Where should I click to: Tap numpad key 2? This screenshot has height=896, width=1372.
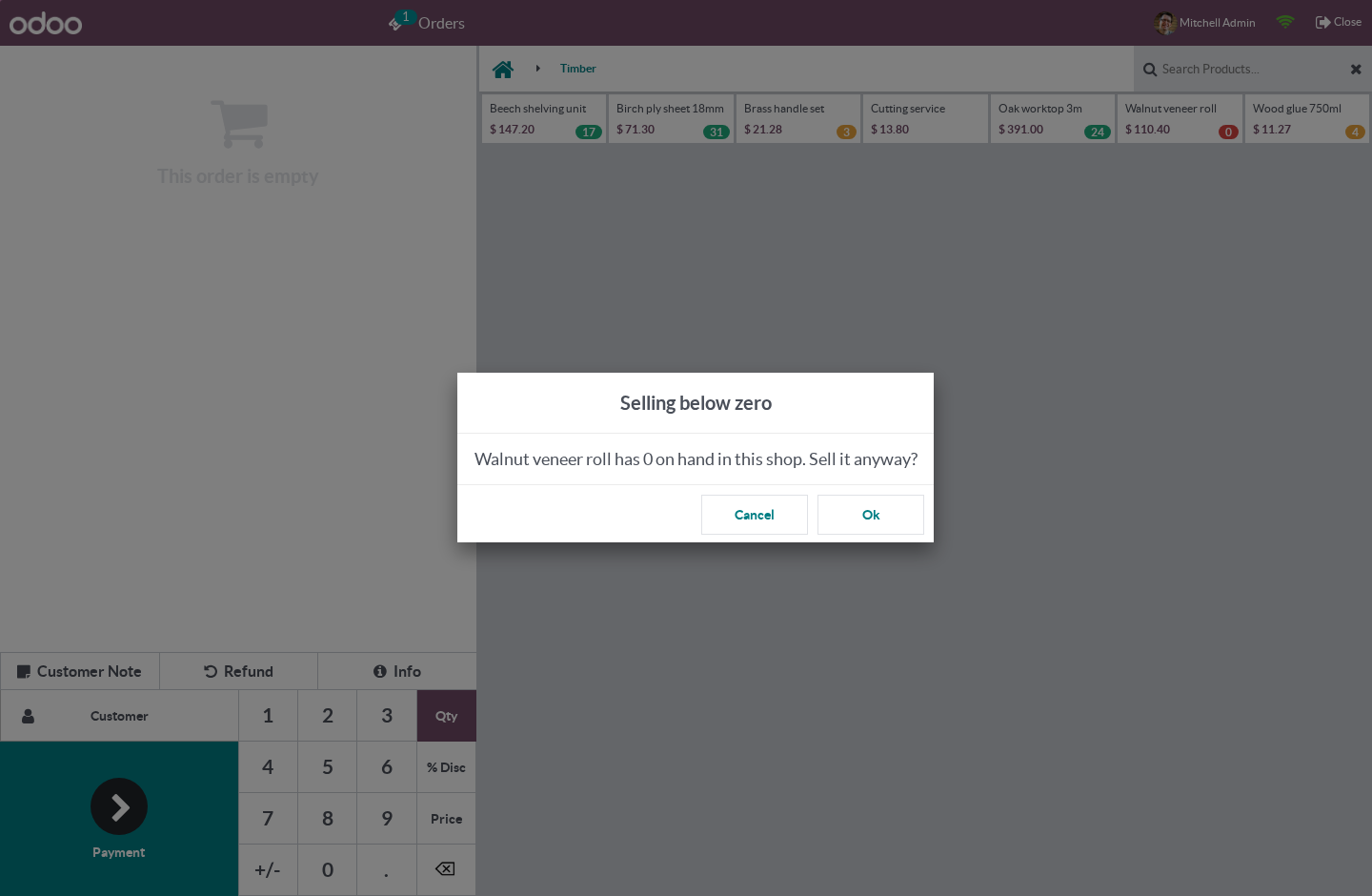(x=328, y=716)
